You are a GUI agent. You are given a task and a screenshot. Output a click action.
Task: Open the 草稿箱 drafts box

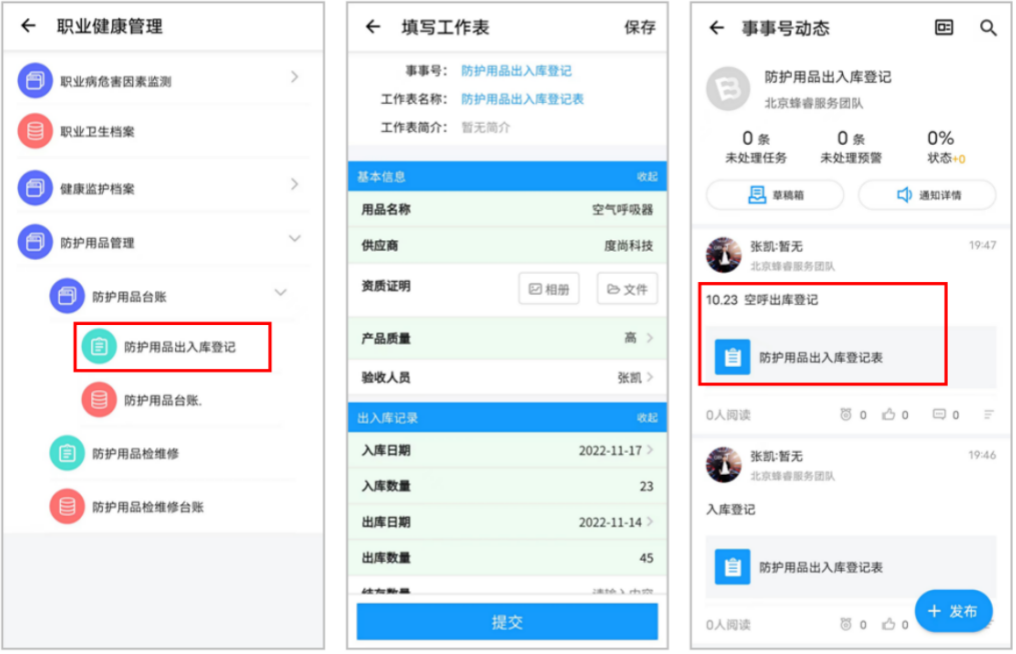pos(775,195)
